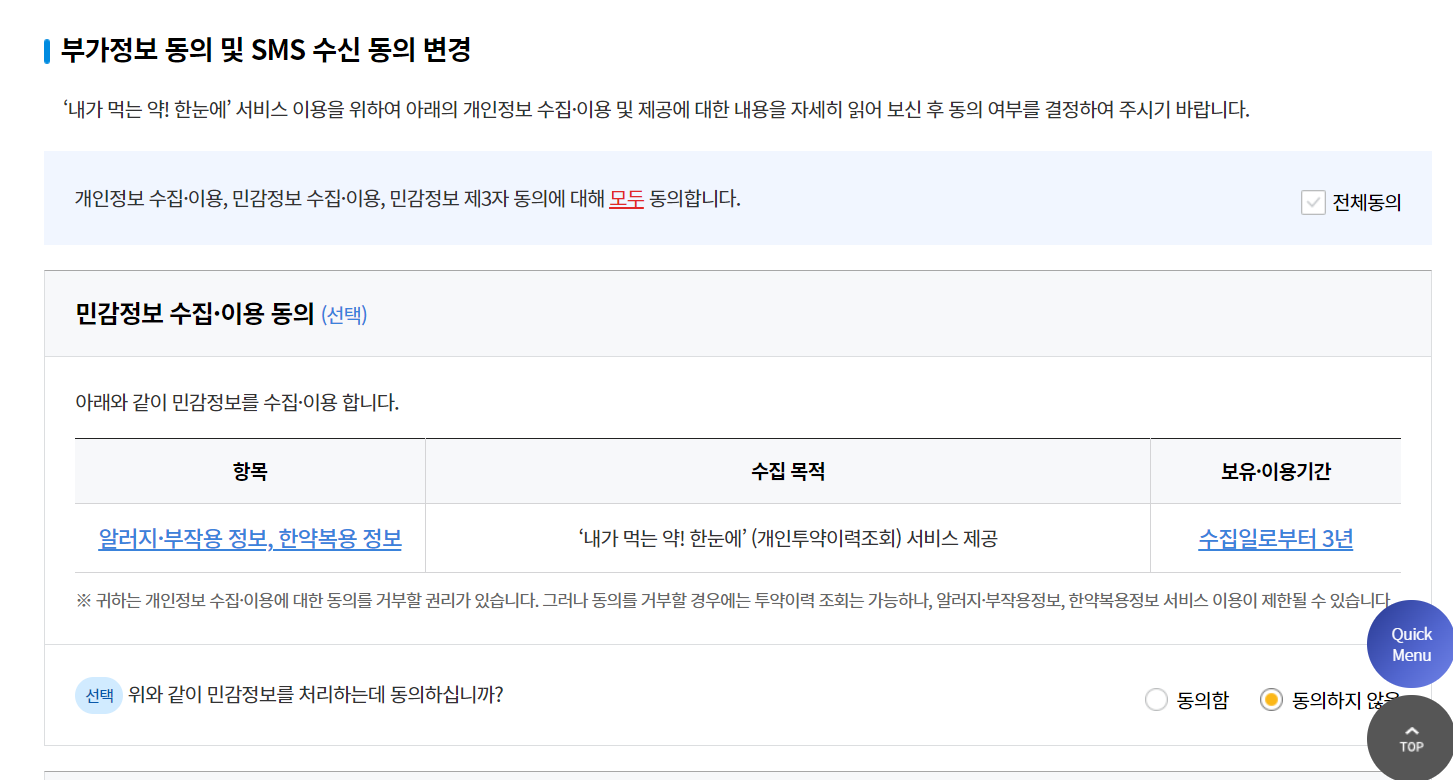Enable the 전체동의 checkbox
This screenshot has height=780, width=1453.
coord(1313,202)
